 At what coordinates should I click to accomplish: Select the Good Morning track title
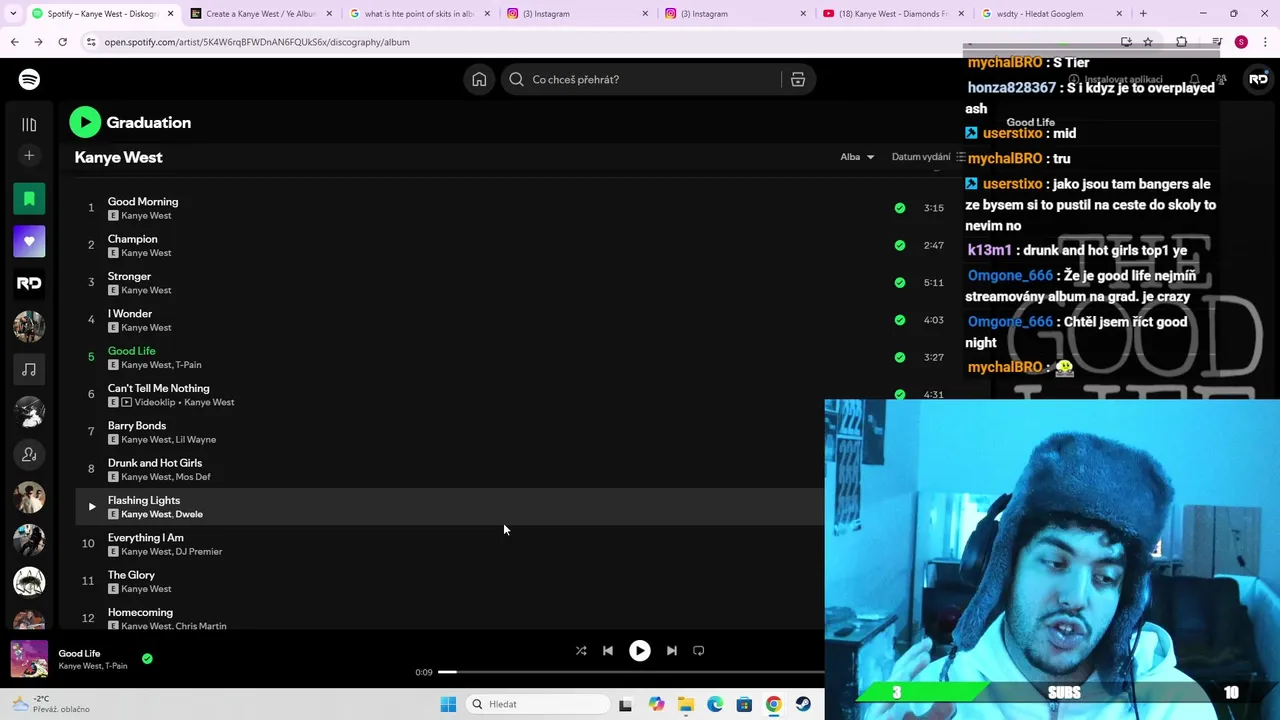point(143,201)
